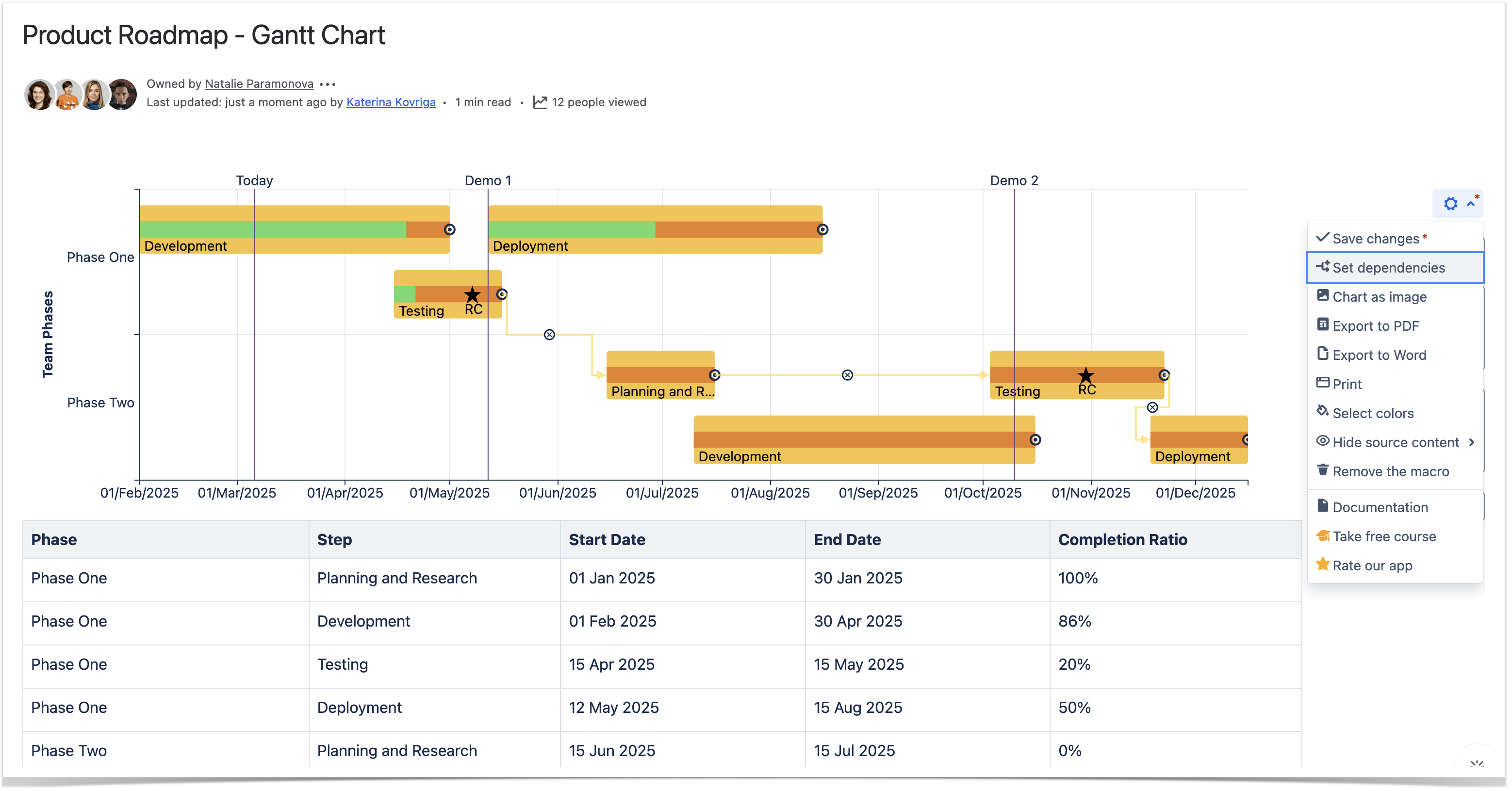Image resolution: width=1512 pixels, height=791 pixels.
Task: Click Save changes in menu
Action: click(x=1375, y=238)
